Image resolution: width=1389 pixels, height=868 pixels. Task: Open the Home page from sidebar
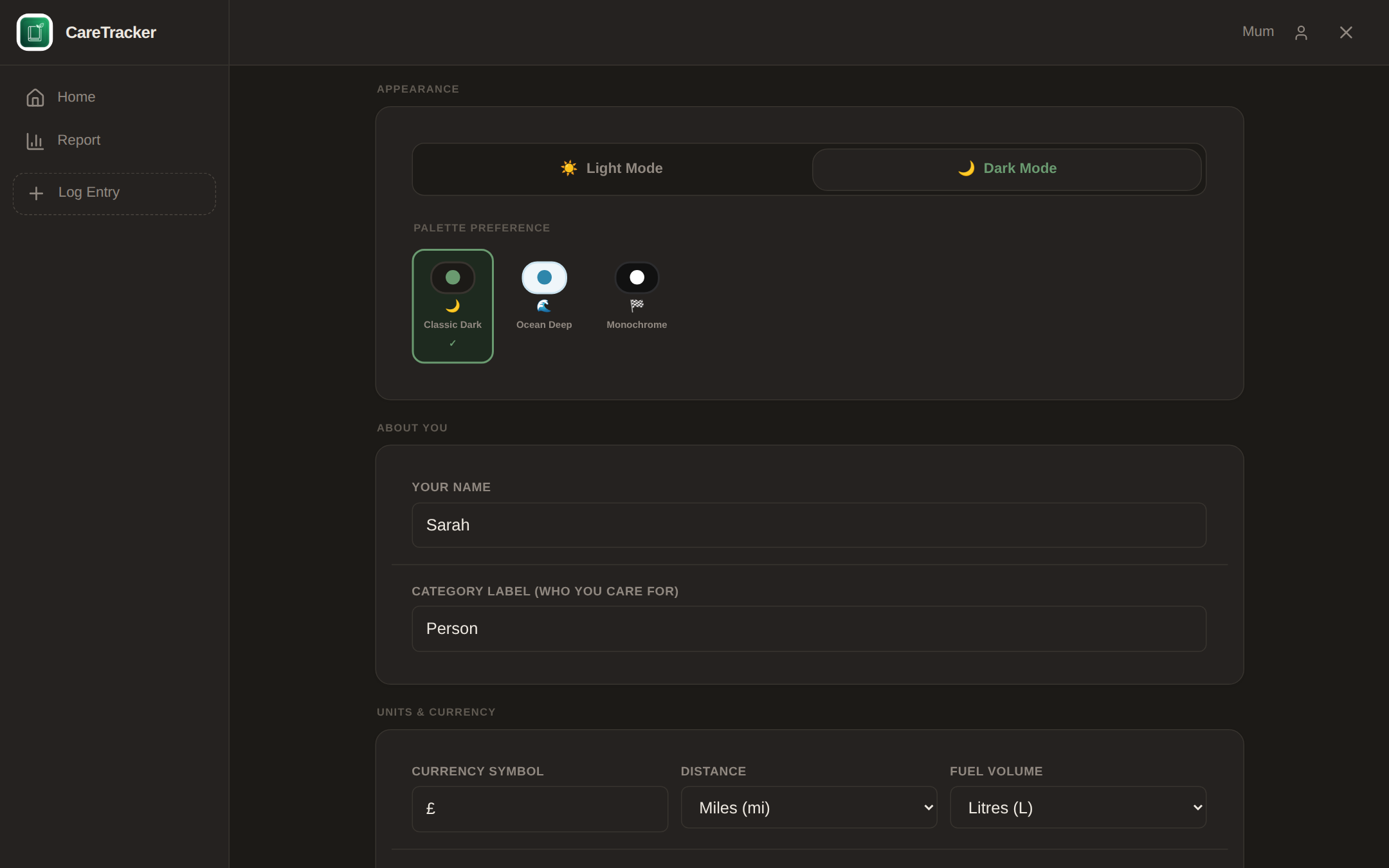[114, 97]
